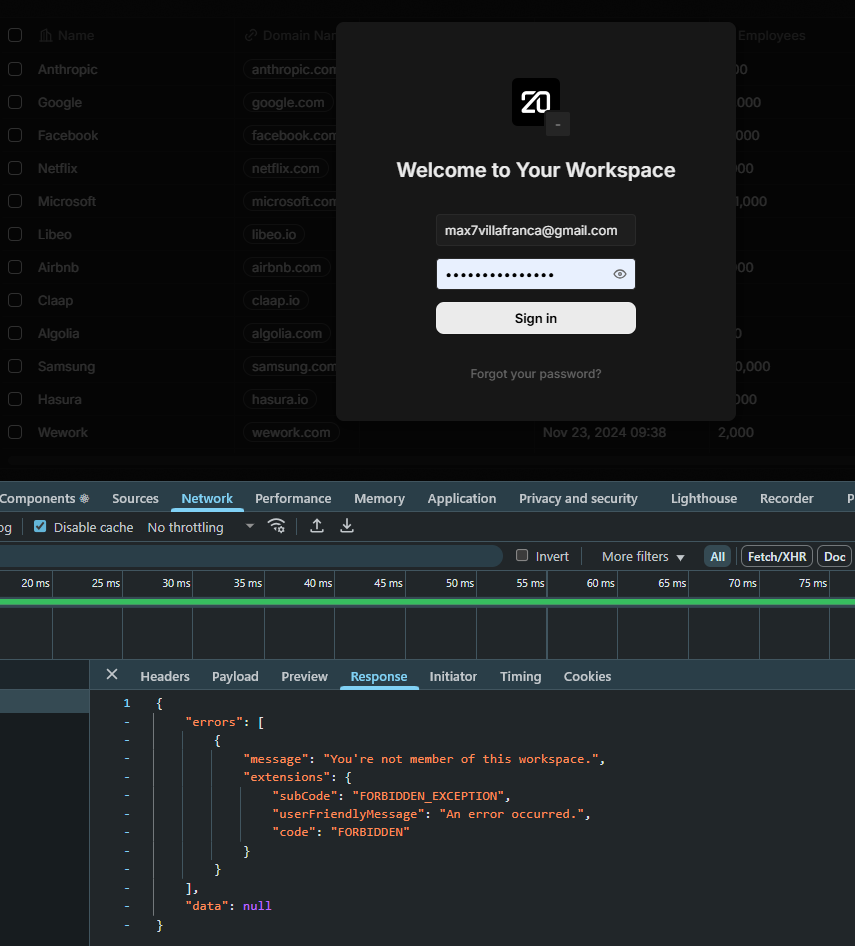Screen dimensions: 855x946
Task: Open the Preview tab
Action: point(304,676)
